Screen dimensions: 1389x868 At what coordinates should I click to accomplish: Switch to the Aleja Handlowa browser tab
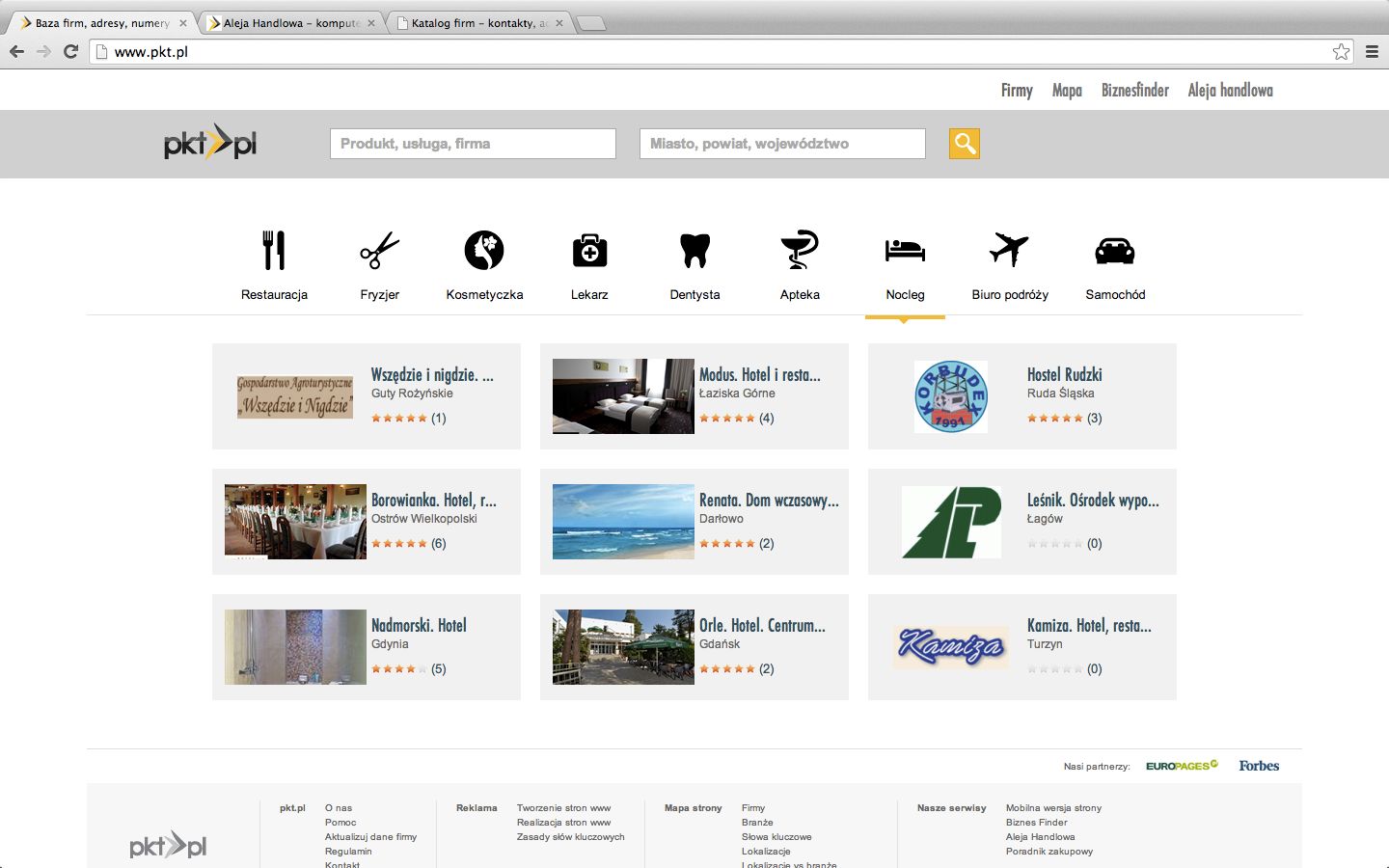click(x=291, y=23)
